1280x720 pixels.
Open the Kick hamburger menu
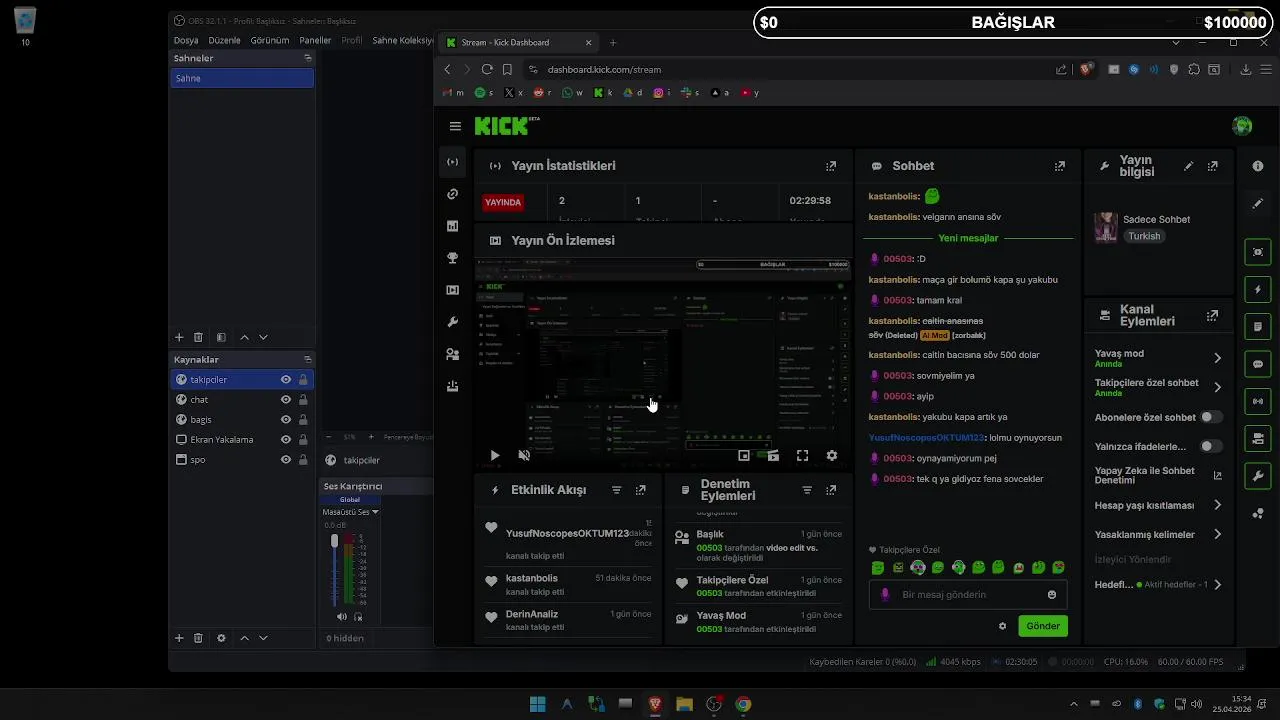455,127
